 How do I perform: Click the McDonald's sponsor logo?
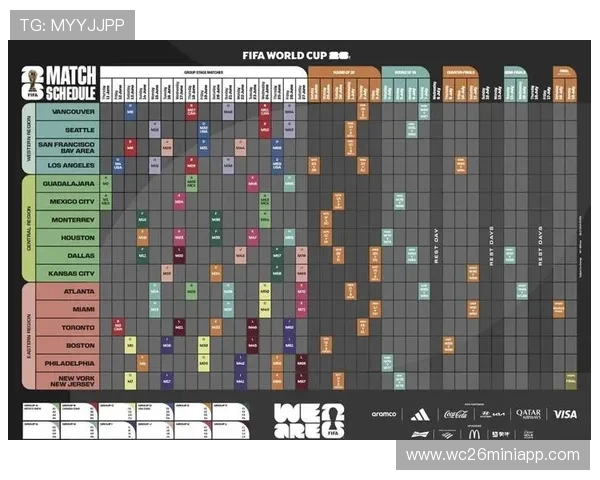[474, 433]
